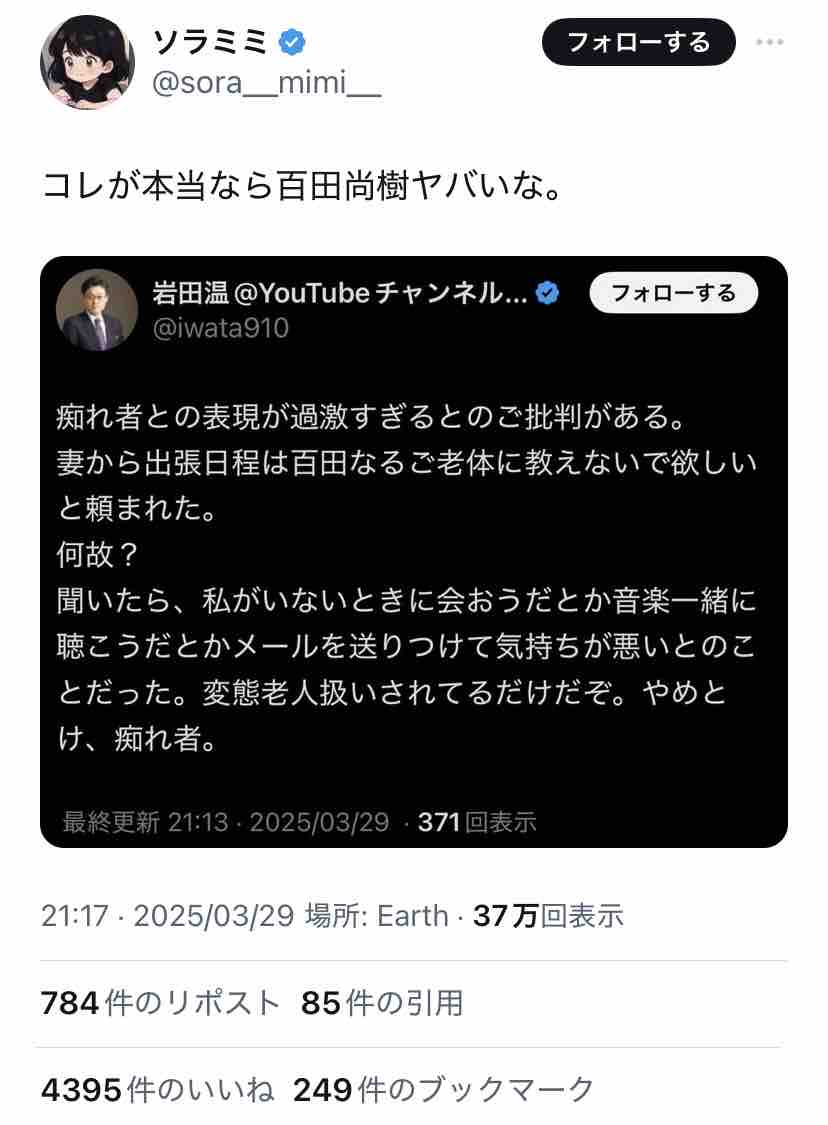Screen dimensions: 828x1125
Task: Click the 岩田温 @YouTubeチャンネル display name
Action: pos(338,293)
